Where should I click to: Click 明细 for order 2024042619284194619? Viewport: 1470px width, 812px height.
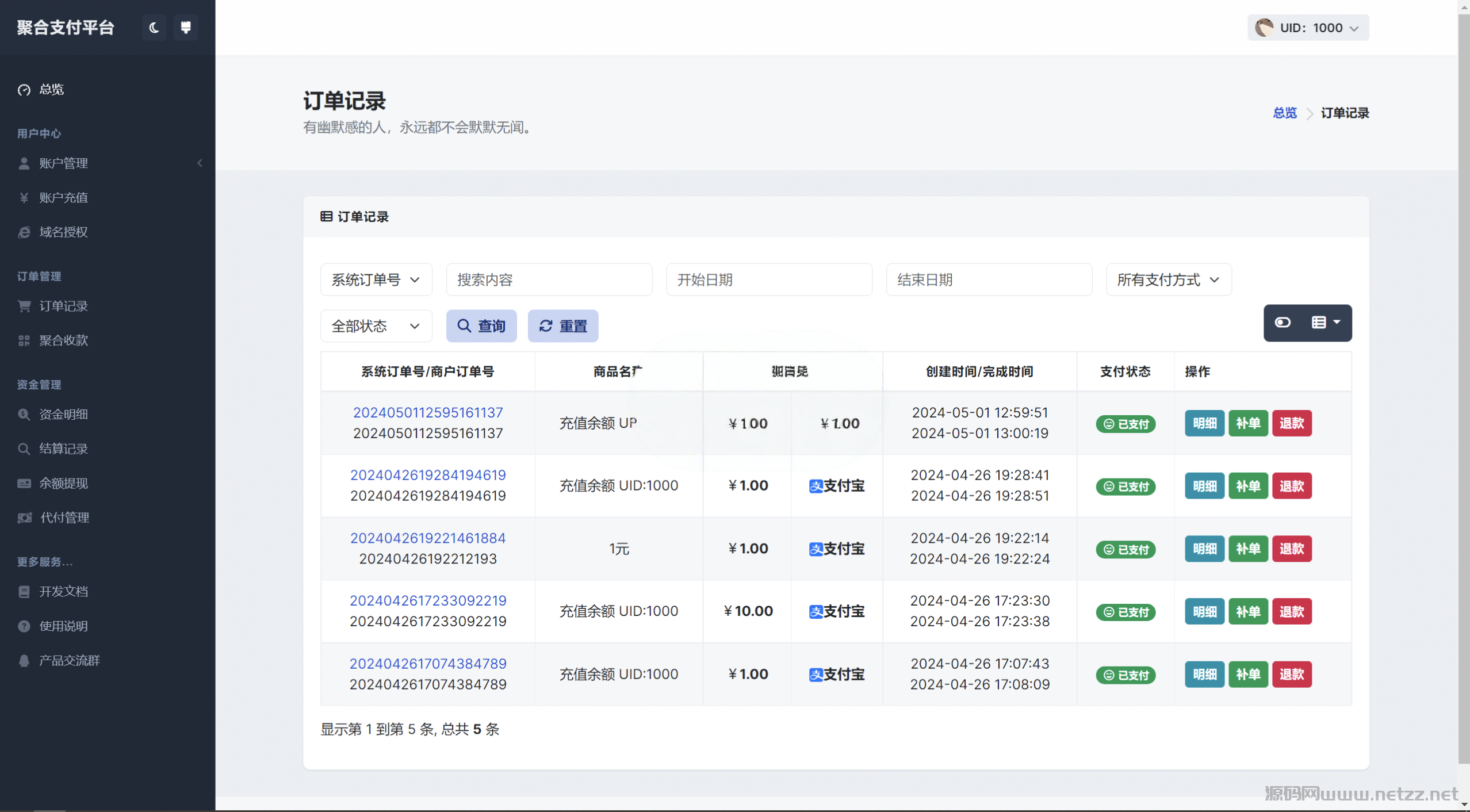point(1204,486)
